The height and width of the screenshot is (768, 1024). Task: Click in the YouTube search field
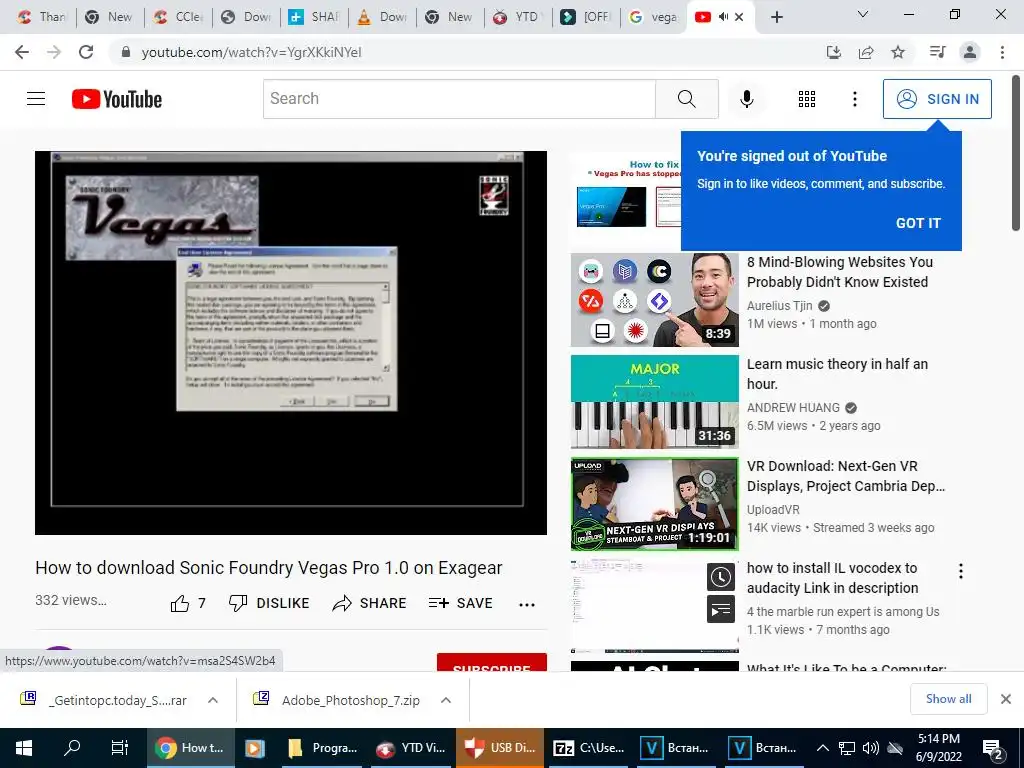click(x=459, y=99)
